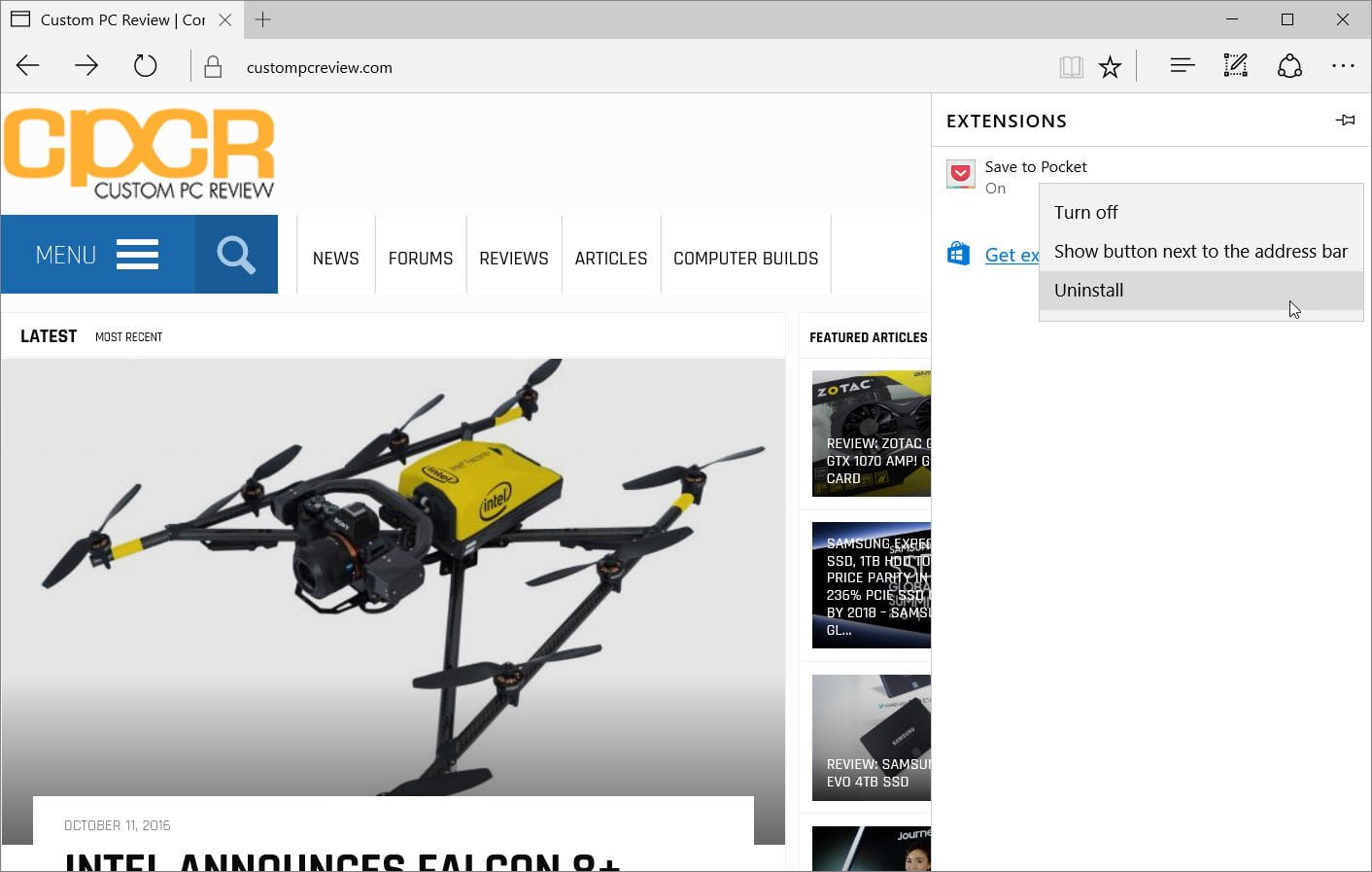Open the NEWS navigation item
The image size is (1372, 872).
(336, 258)
